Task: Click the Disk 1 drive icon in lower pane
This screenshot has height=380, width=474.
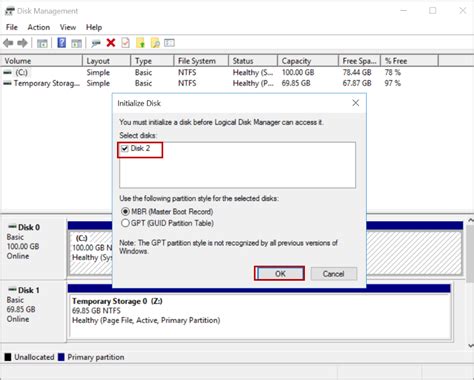Action: coord(12,290)
